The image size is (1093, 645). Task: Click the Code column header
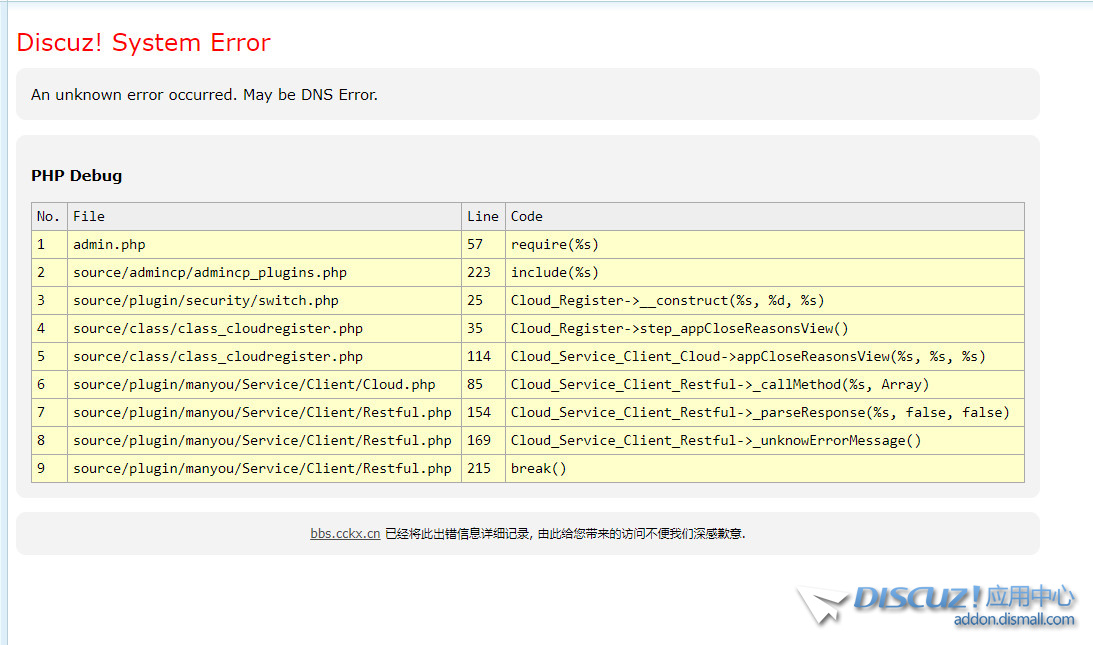(x=527, y=216)
